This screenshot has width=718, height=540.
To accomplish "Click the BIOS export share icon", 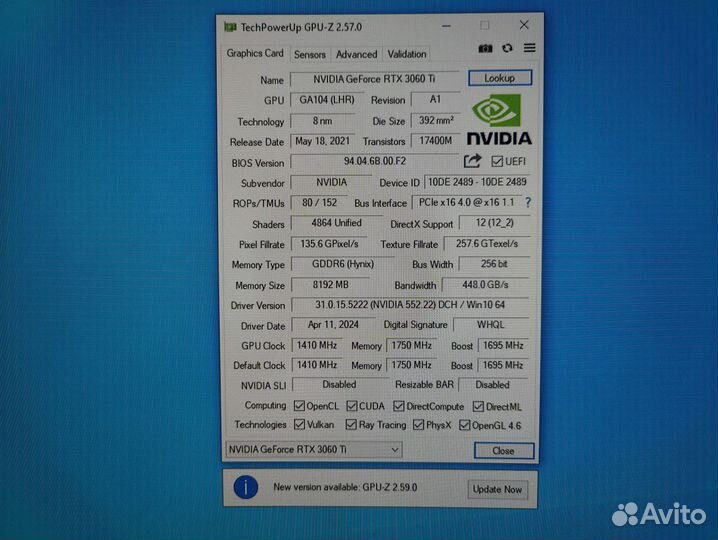I will [x=472, y=161].
